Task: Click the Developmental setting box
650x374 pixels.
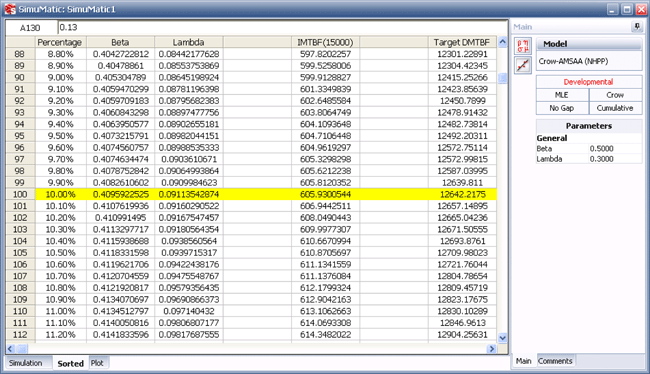Action: (x=589, y=82)
